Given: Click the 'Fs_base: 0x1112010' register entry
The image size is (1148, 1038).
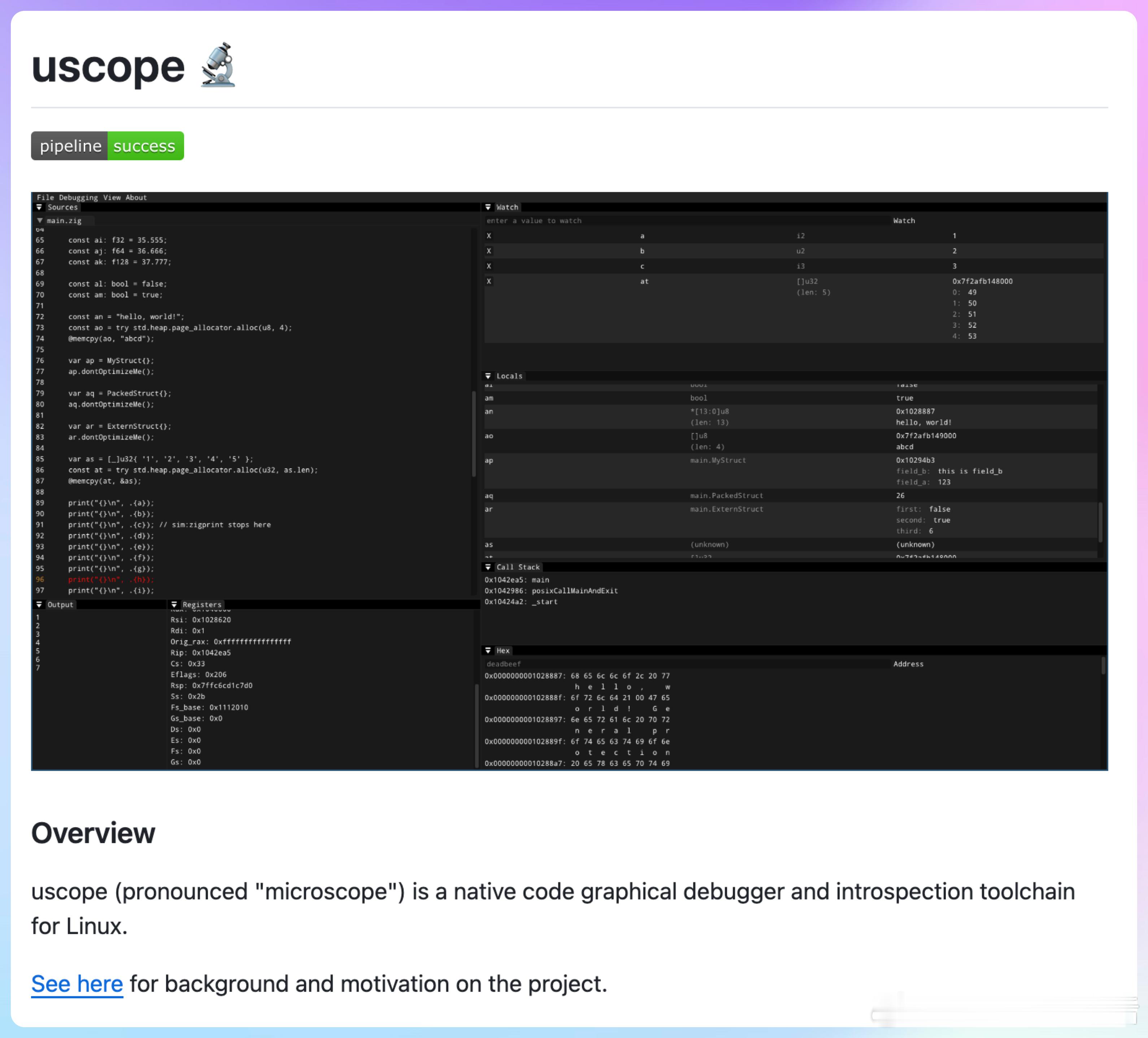Looking at the screenshot, I should (x=209, y=707).
